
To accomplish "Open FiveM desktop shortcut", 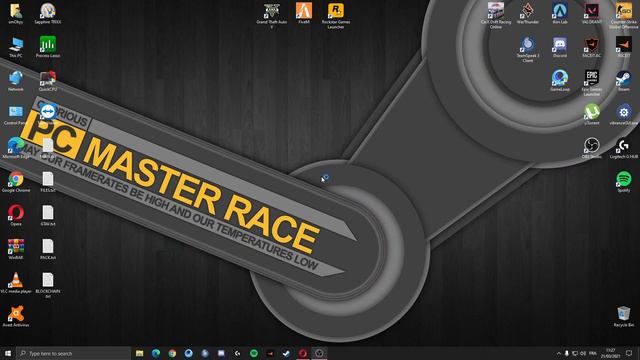I will point(304,13).
